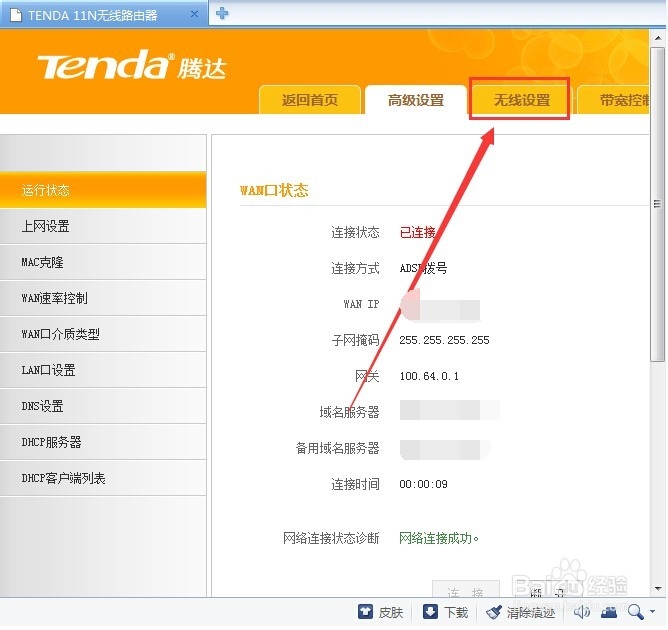Image resolution: width=668 pixels, height=630 pixels.
Task: Click the 连接方式 label
Action: click(x=355, y=268)
